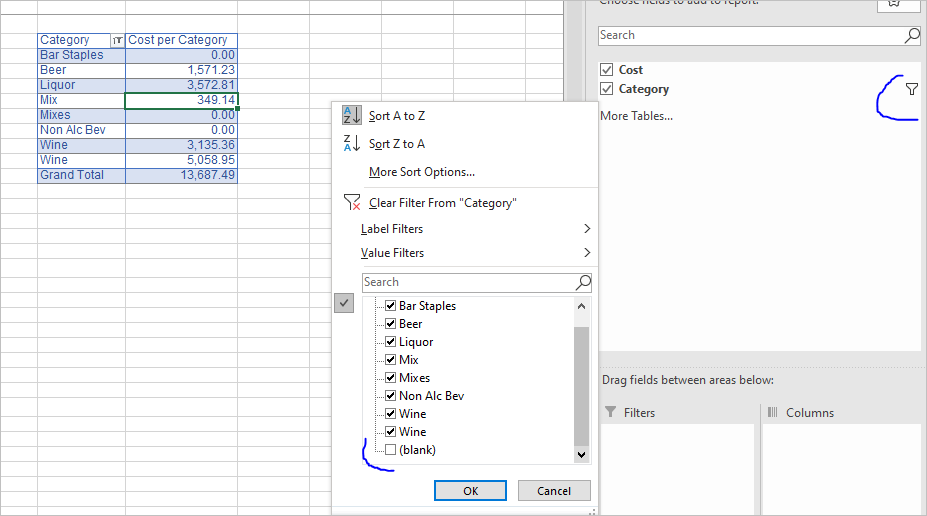Click the Sort A to Z icon
927x516 pixels.
tap(352, 115)
